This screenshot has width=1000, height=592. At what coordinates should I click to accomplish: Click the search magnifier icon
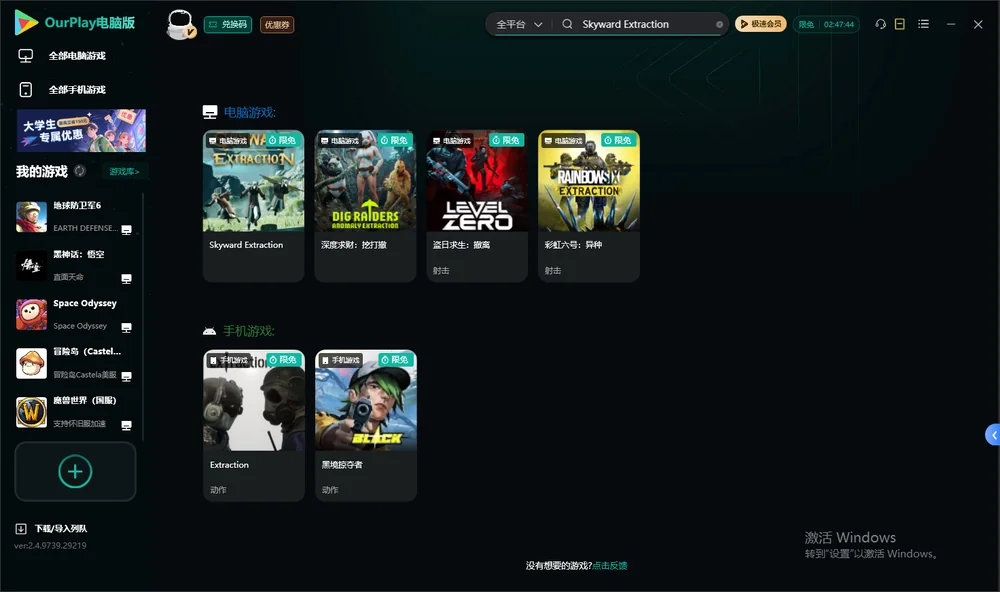pyautogui.click(x=567, y=24)
